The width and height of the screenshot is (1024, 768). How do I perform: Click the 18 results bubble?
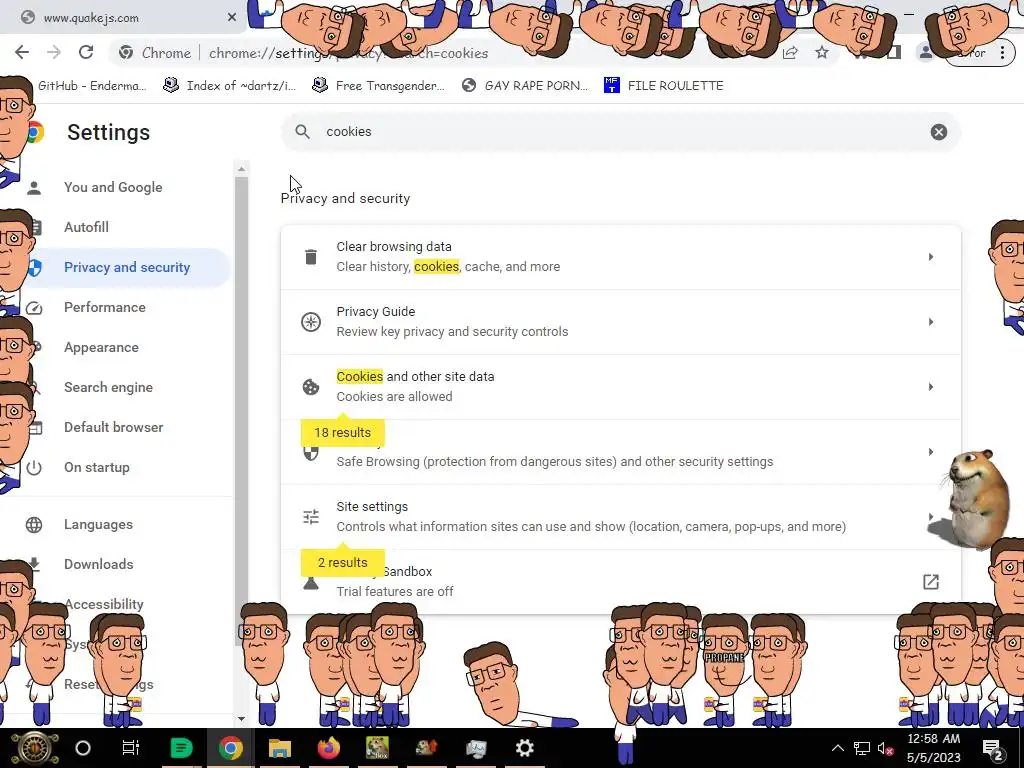tap(342, 432)
